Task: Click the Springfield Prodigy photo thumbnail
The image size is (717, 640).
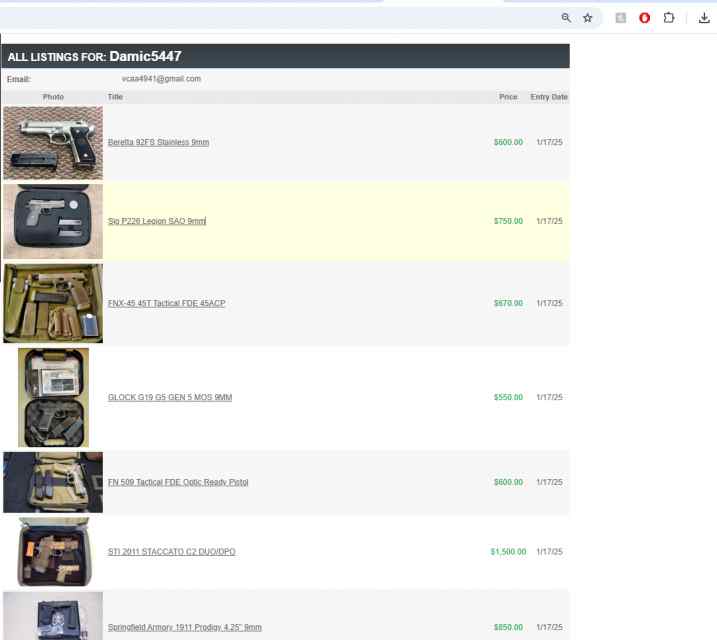Action: 53,616
